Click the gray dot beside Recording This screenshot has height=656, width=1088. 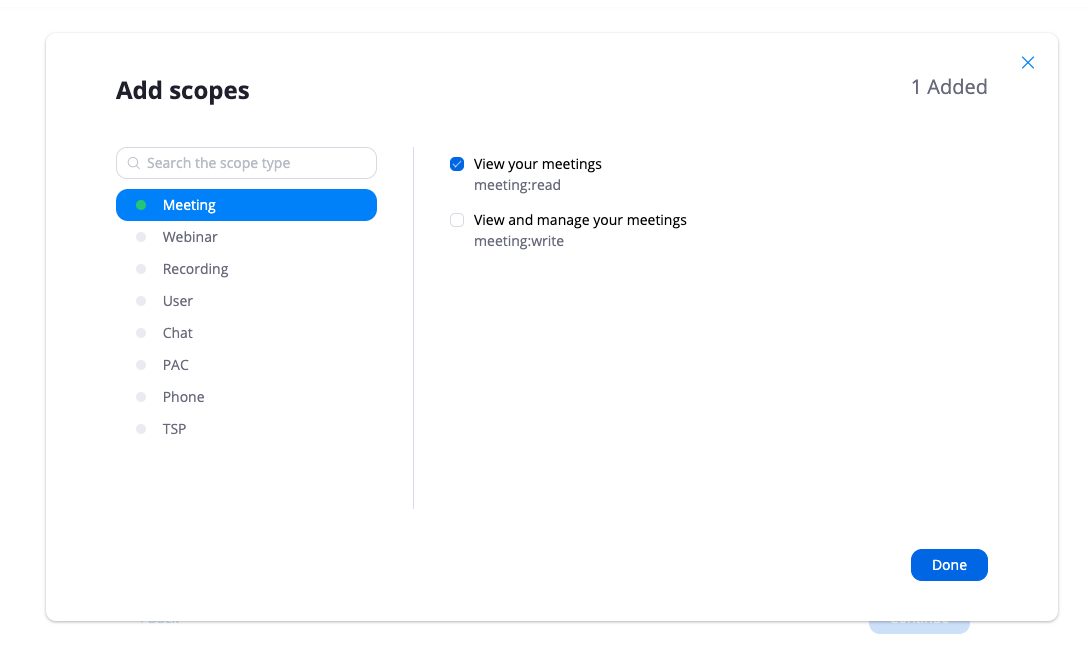(x=141, y=269)
